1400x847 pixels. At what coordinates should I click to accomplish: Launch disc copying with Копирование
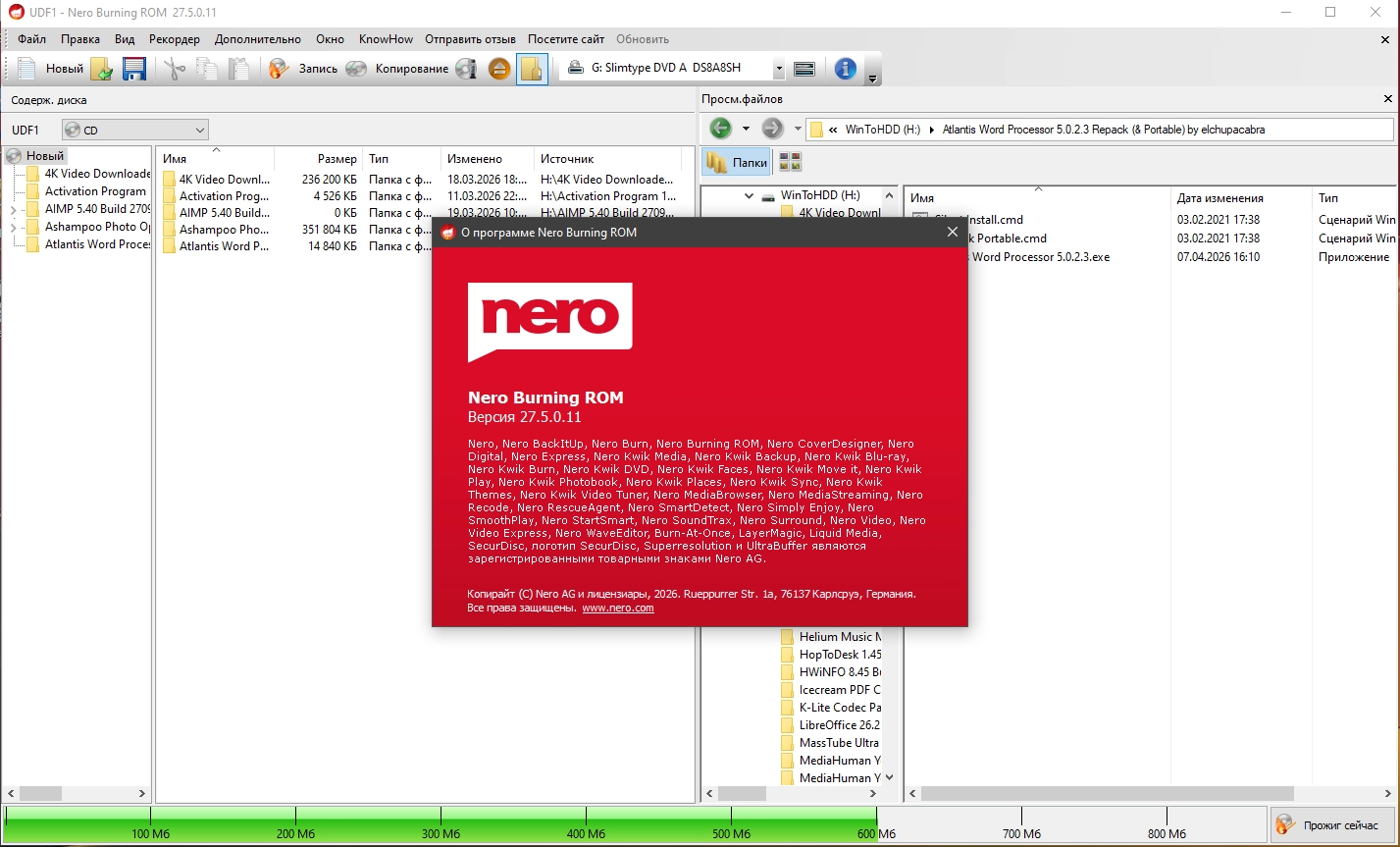397,69
